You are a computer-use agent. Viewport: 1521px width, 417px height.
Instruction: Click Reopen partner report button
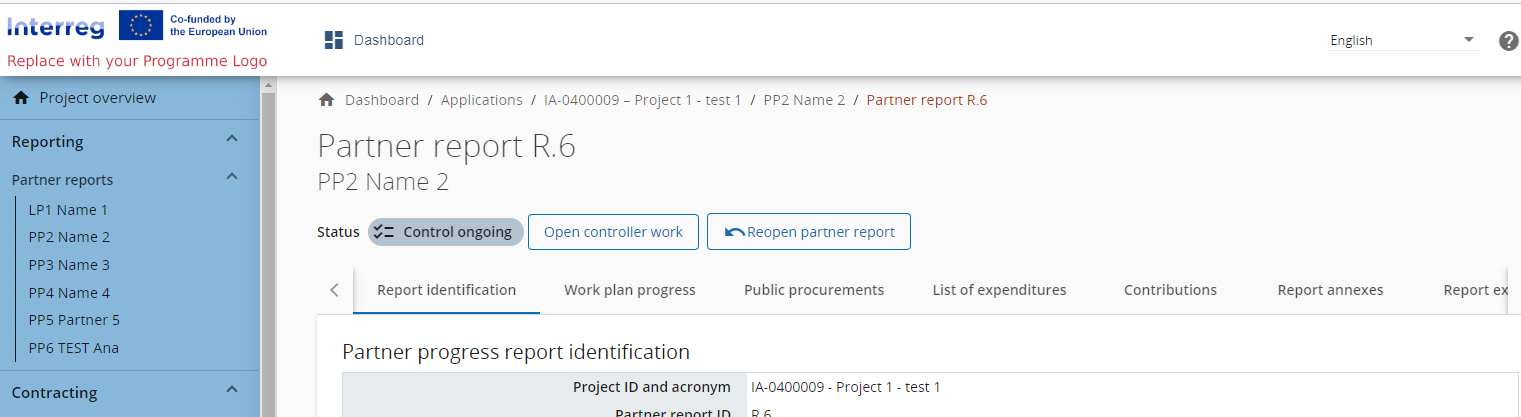pyautogui.click(x=808, y=232)
